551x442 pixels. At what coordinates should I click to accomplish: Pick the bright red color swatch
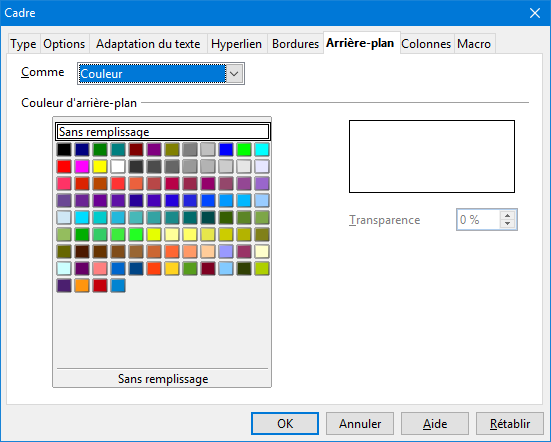click(64, 167)
